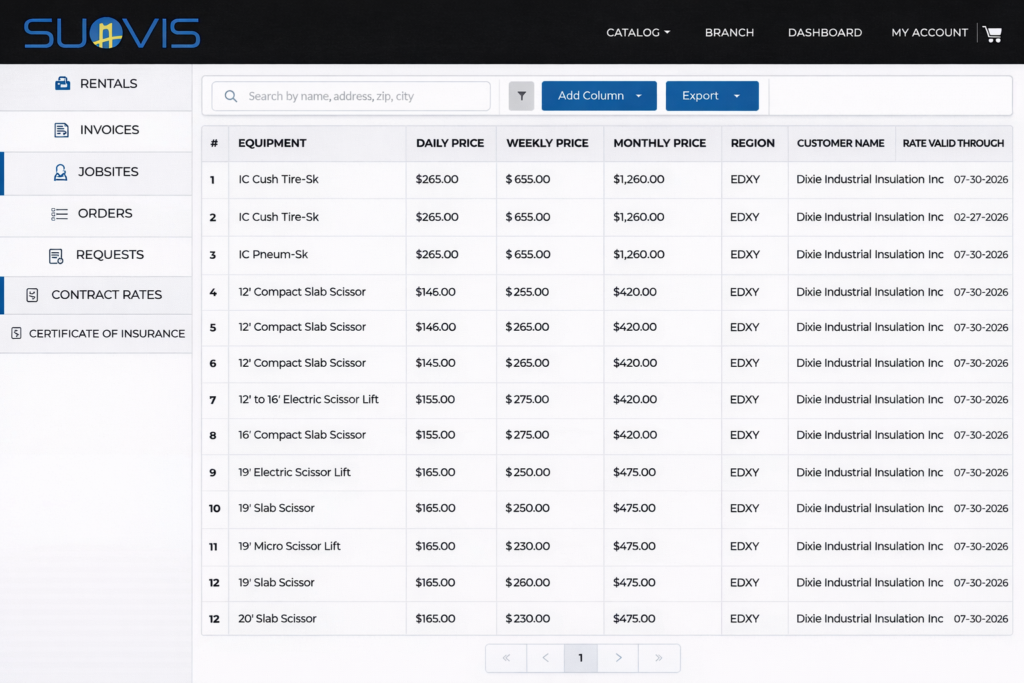Go to the next page of results
The height and width of the screenshot is (683, 1024).
pyautogui.click(x=618, y=658)
